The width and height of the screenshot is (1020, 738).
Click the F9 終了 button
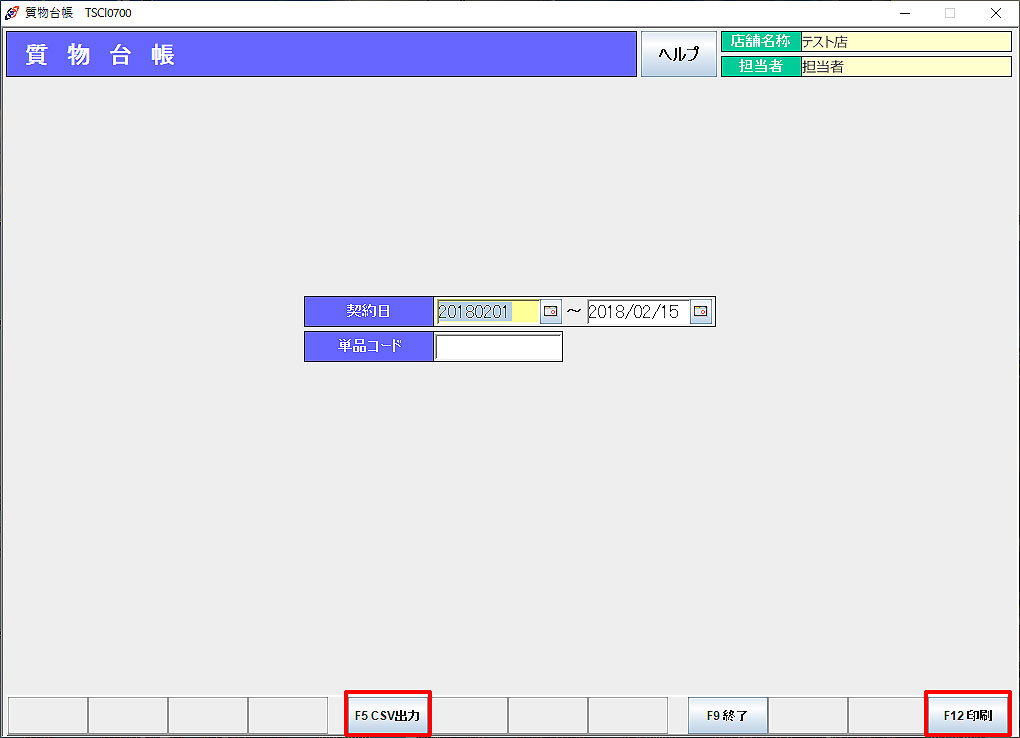point(728,715)
